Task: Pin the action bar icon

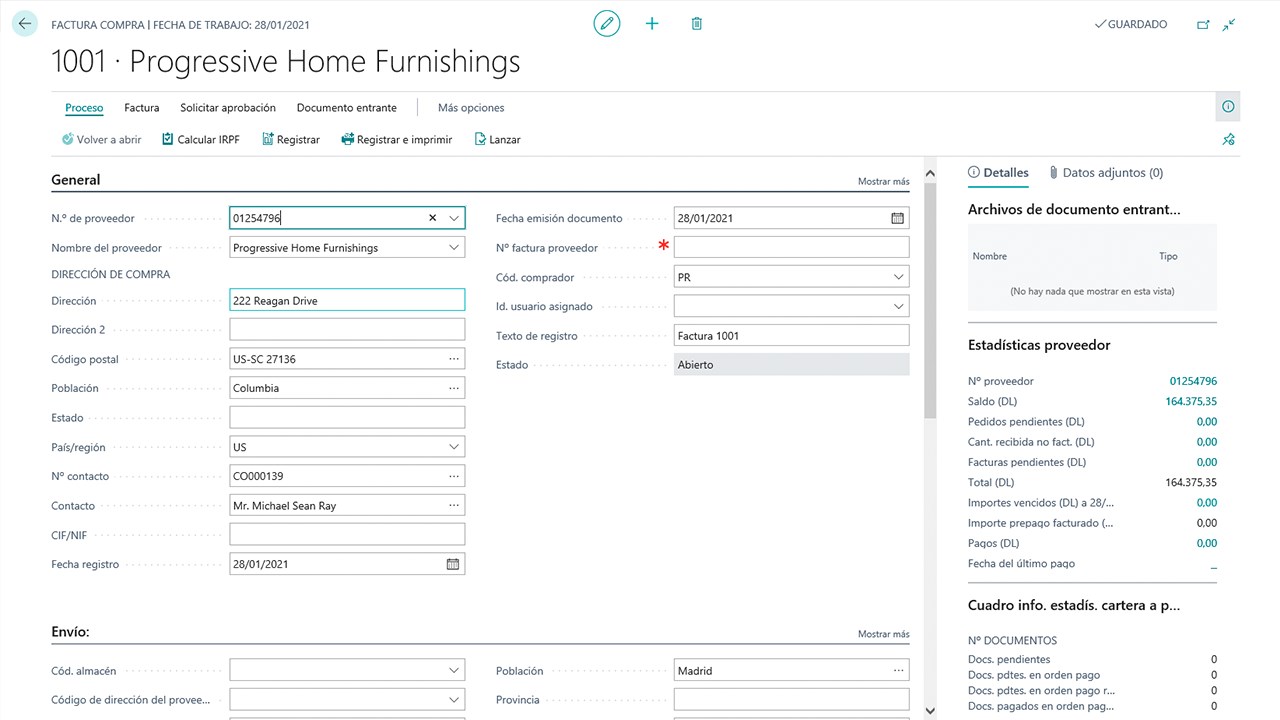Action: [x=1228, y=140]
